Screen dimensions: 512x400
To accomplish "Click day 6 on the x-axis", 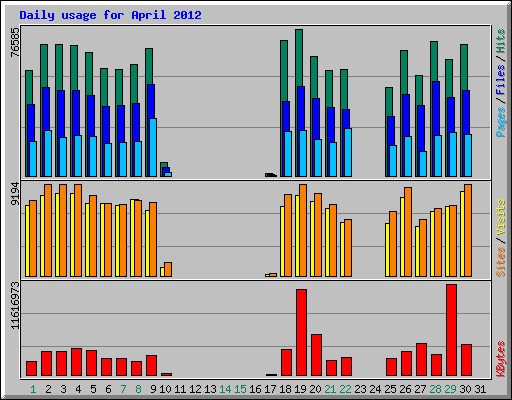I will click(x=108, y=389).
